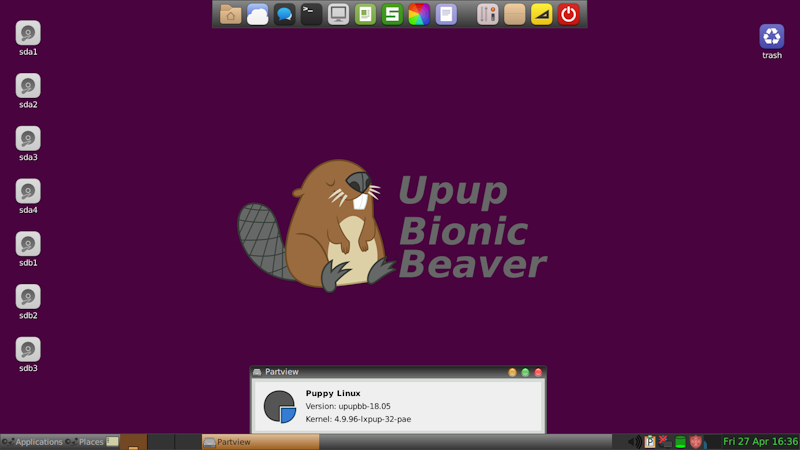800x450 pixels.
Task: Click the green storage cylinder tray icon
Action: click(x=680, y=442)
